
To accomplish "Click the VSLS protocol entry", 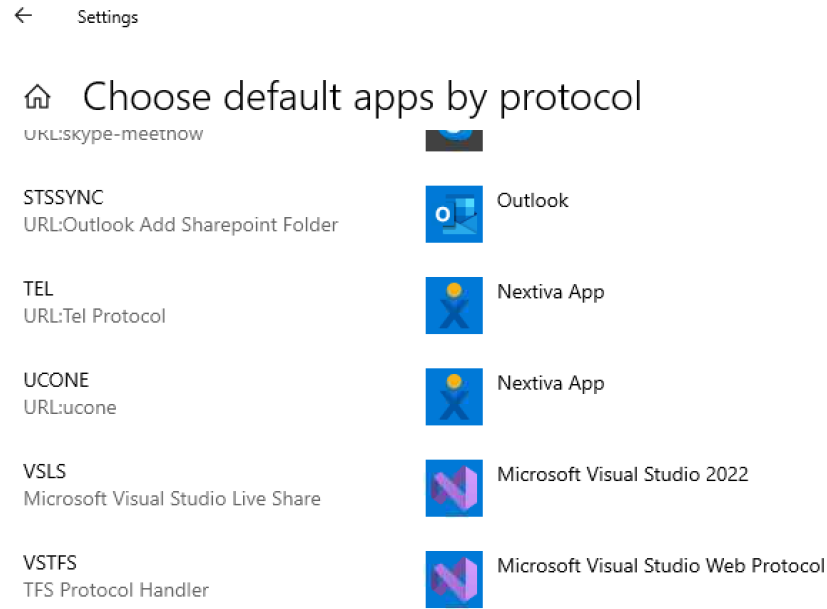I will click(x=45, y=471).
